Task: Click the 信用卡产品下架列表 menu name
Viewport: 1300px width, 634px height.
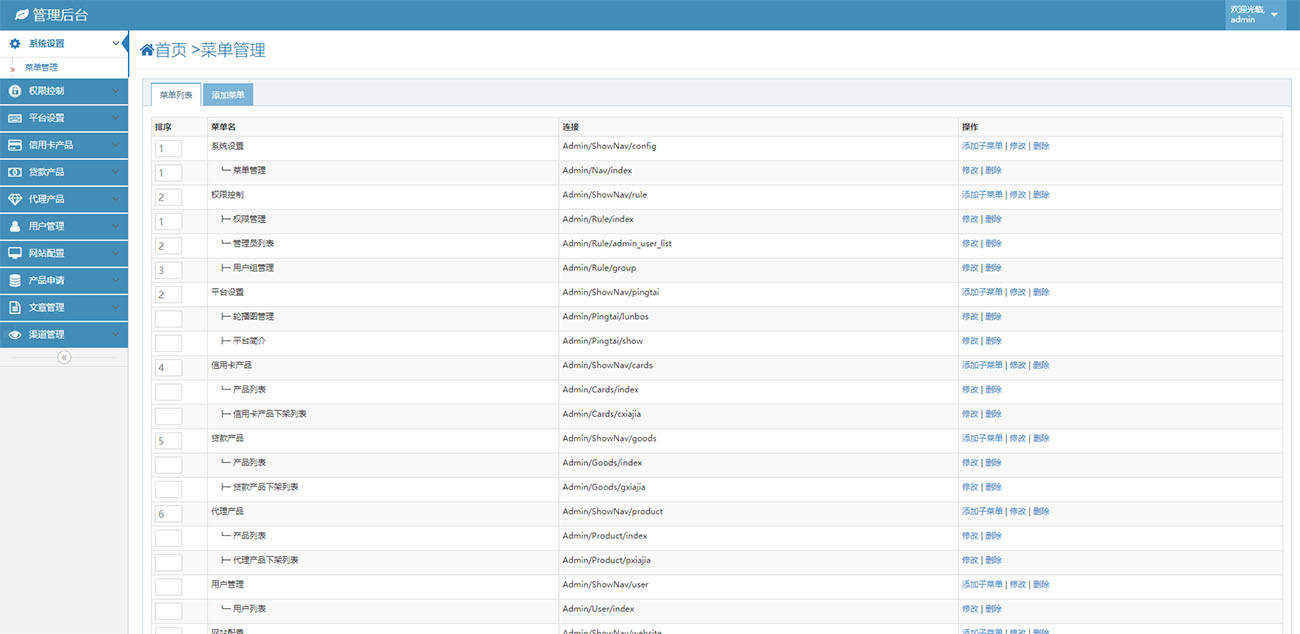Action: coord(269,414)
